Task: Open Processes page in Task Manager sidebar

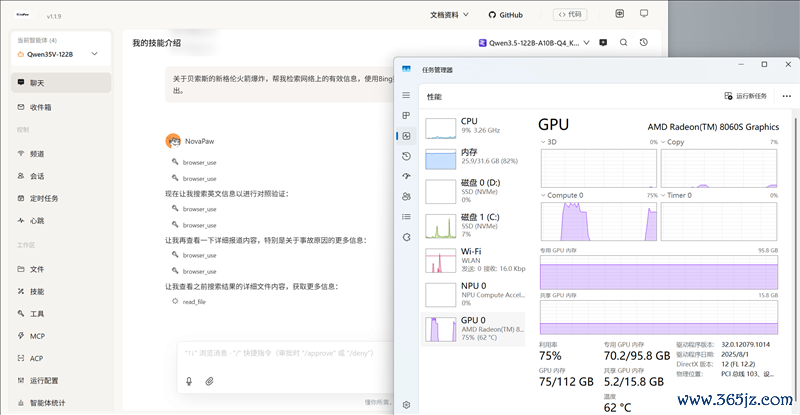Action: pos(406,115)
